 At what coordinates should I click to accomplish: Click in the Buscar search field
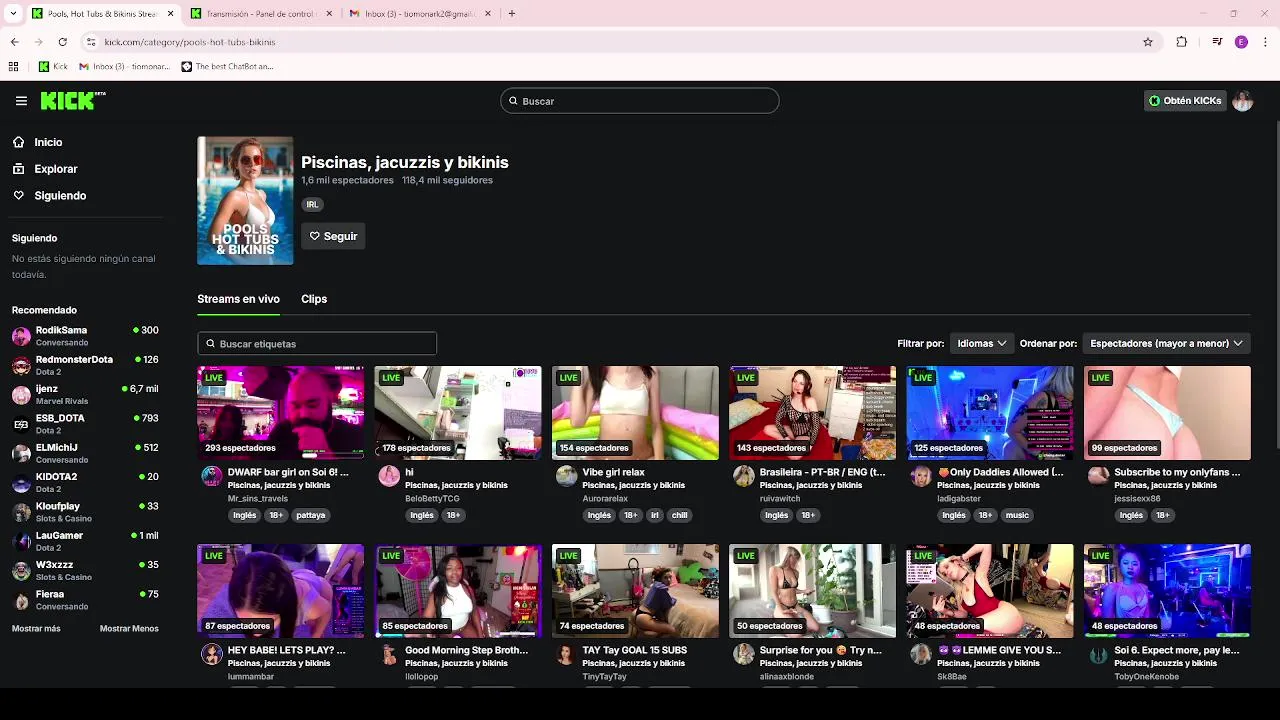[640, 101]
